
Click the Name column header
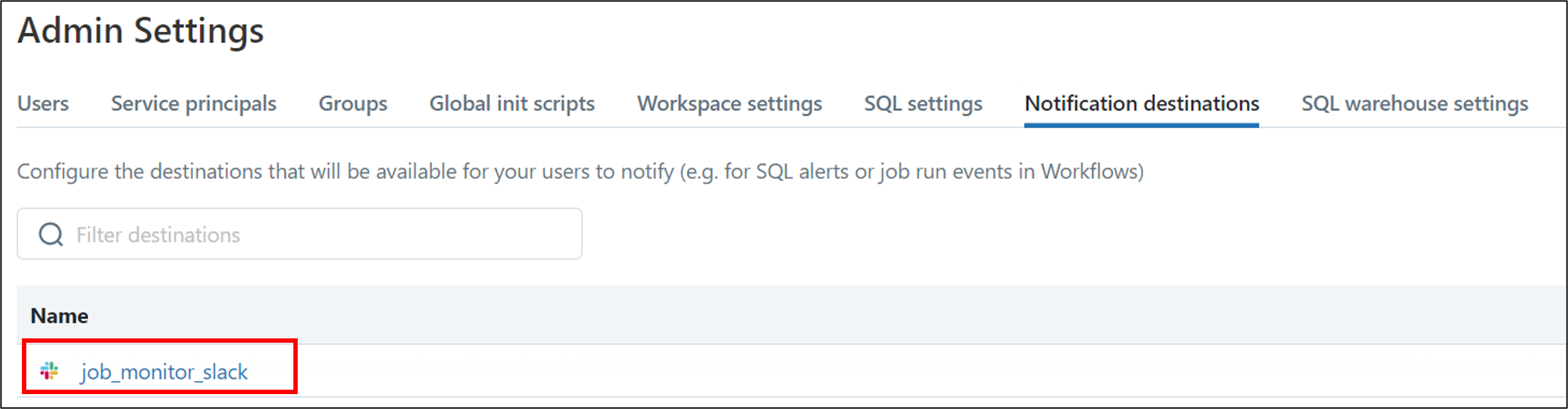[x=59, y=316]
